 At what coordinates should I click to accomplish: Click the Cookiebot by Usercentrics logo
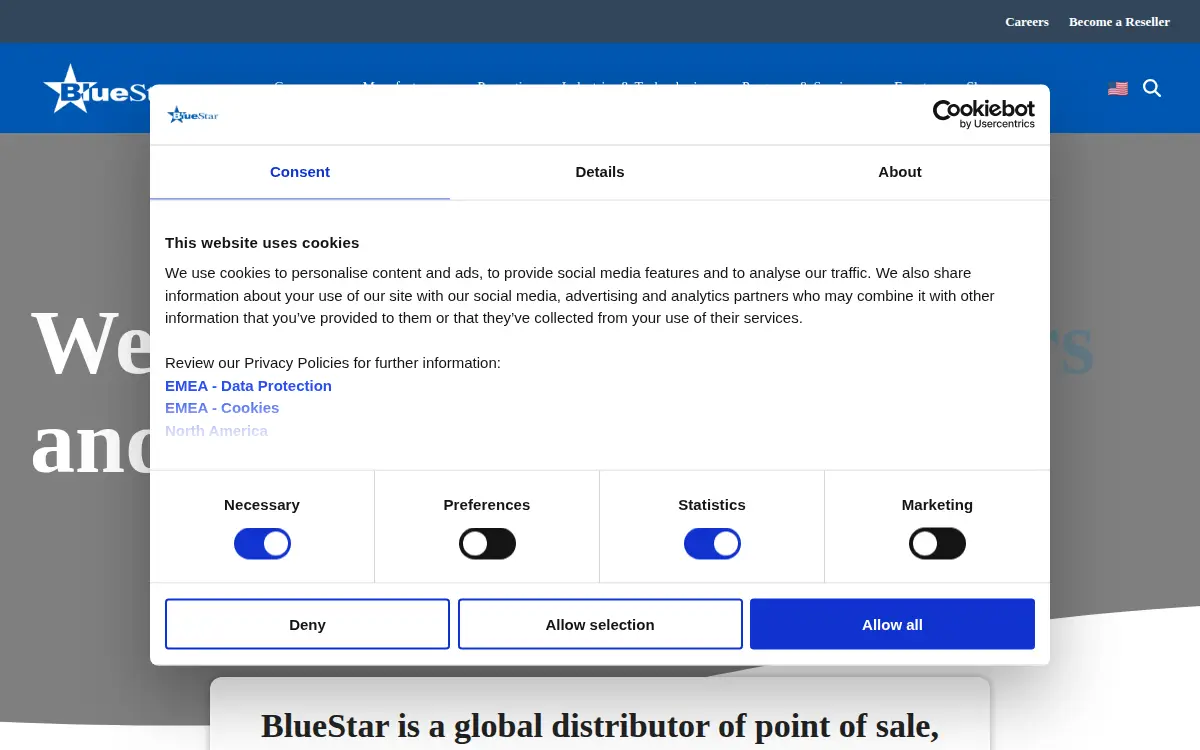click(984, 114)
